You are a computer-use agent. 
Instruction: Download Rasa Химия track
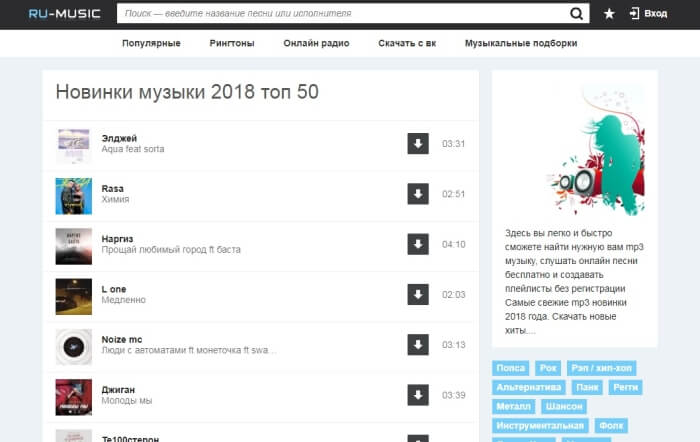(x=418, y=194)
